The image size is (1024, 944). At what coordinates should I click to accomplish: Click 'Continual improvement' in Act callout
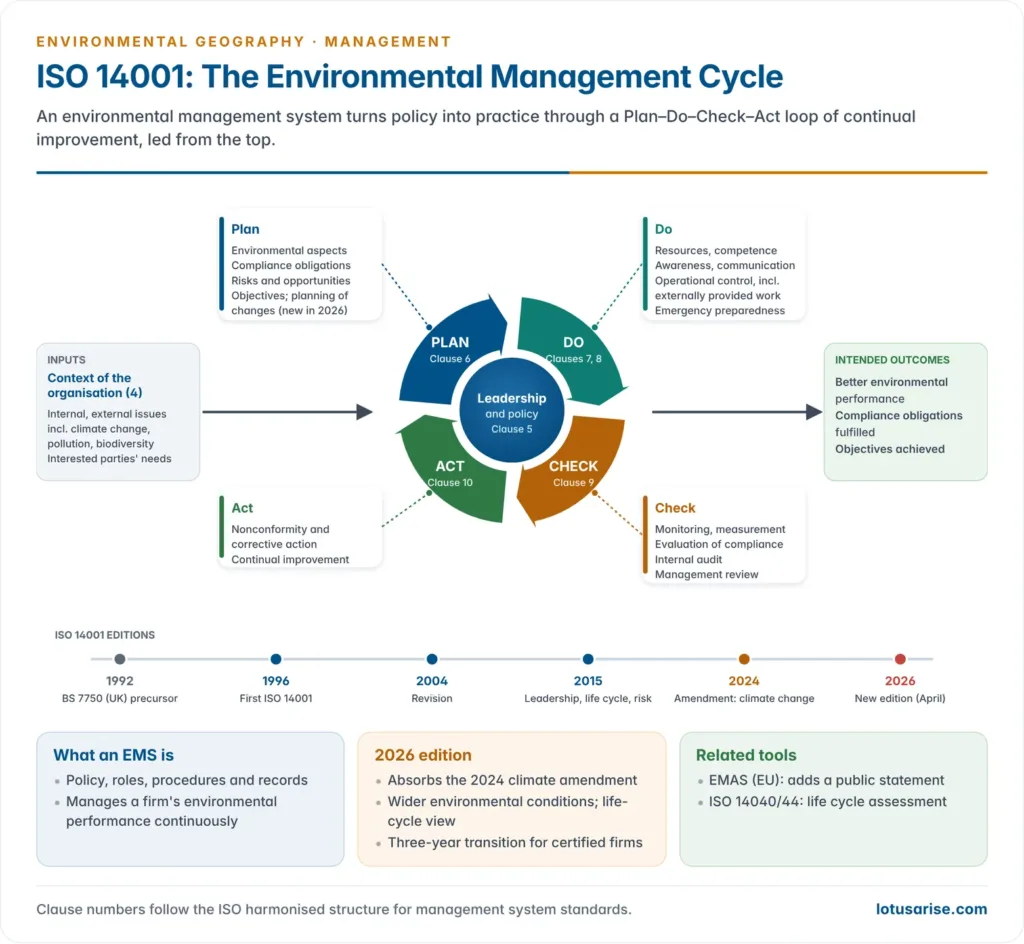tap(290, 559)
